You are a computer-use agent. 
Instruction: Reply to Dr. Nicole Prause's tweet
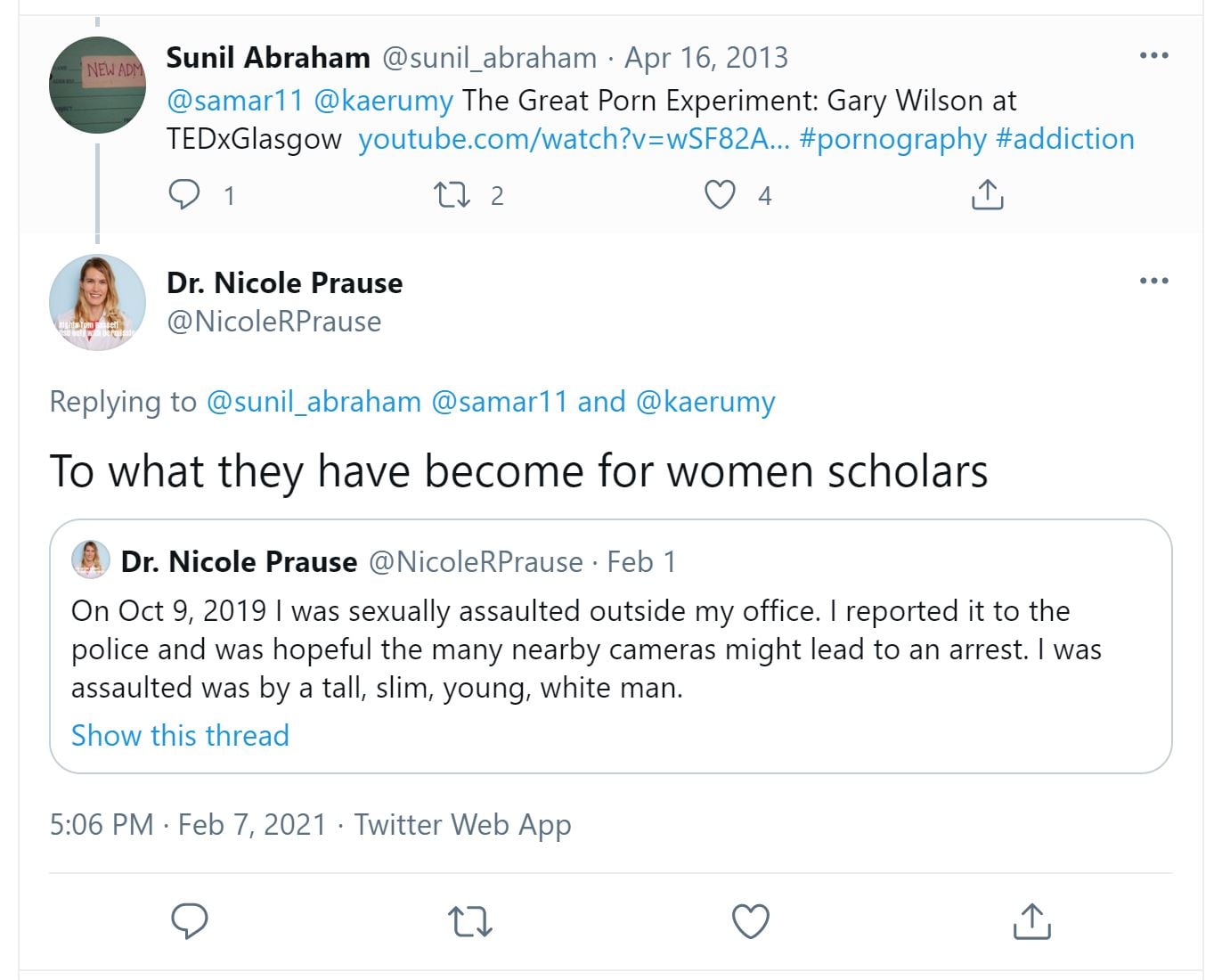(189, 921)
